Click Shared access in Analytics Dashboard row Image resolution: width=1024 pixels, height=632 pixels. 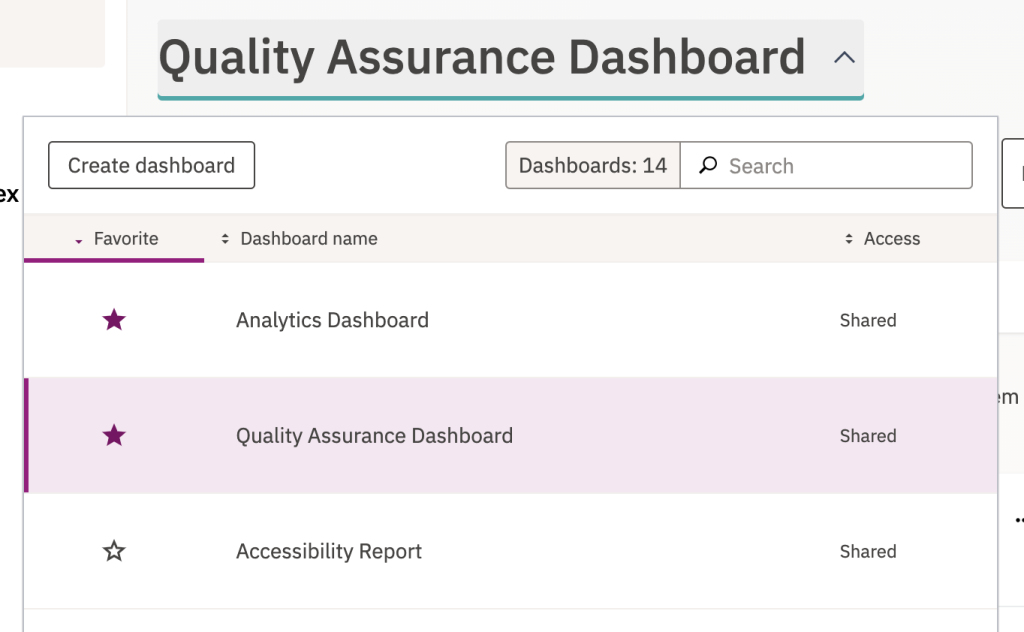click(867, 320)
